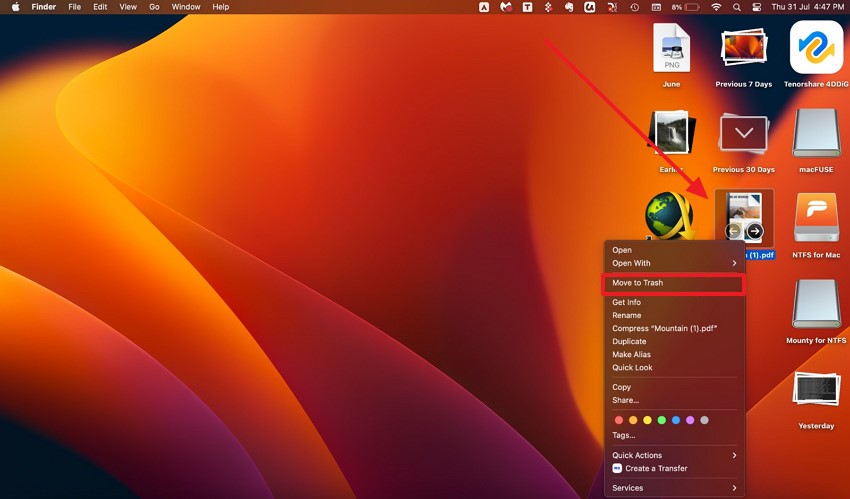Select the globe with yellow arrow app icon
Viewport: 850px width, 499px height.
(x=669, y=217)
